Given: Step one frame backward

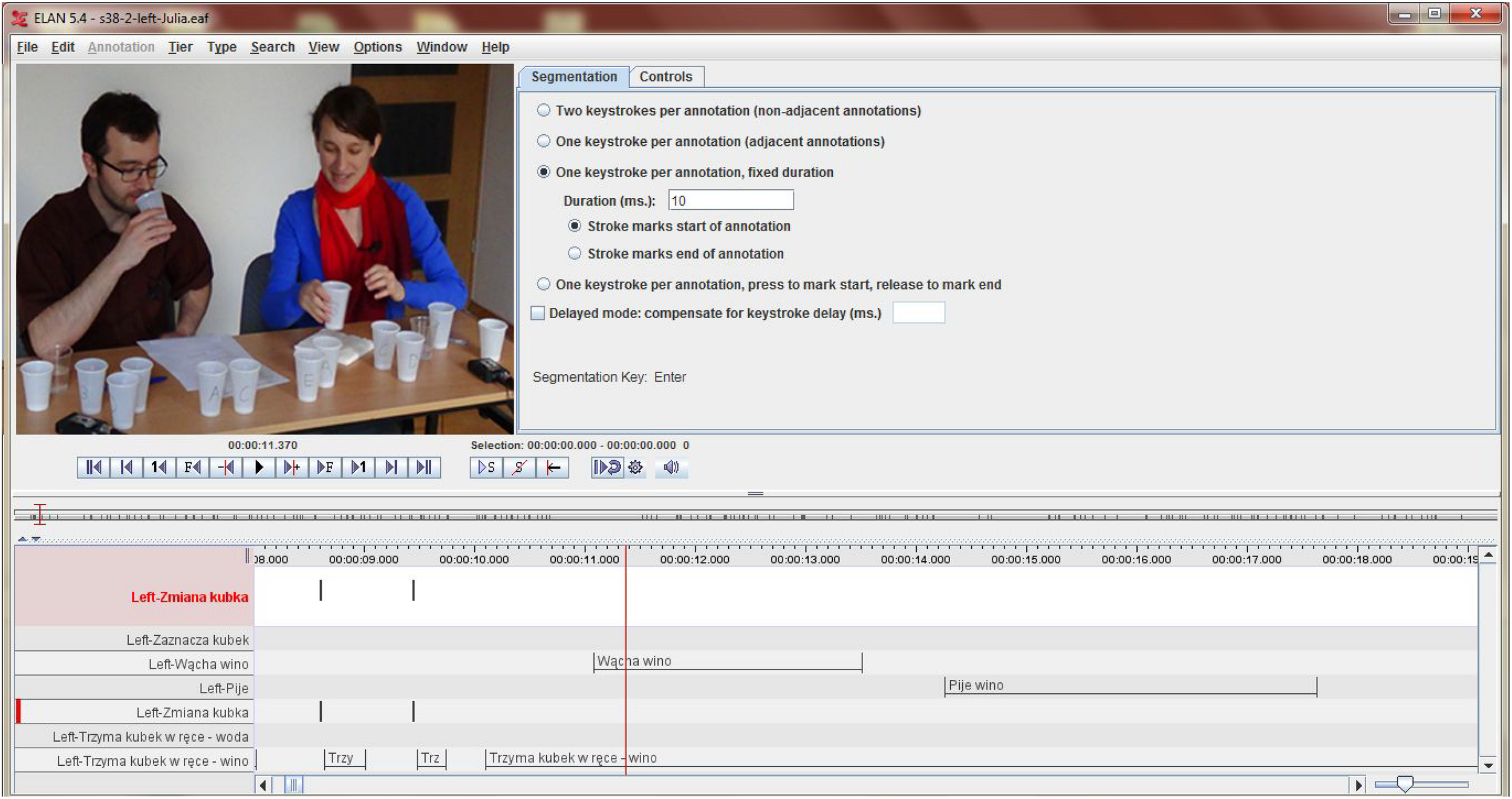Looking at the screenshot, I should pyautogui.click(x=192, y=468).
